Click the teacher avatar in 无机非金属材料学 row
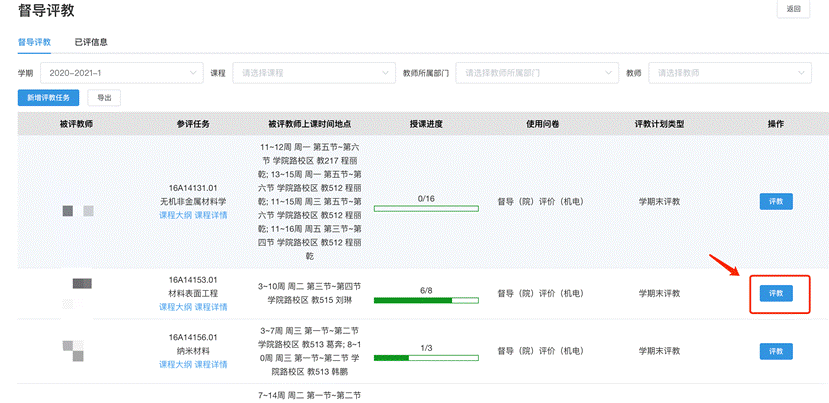Screen dimensions: 829x403 point(77,210)
